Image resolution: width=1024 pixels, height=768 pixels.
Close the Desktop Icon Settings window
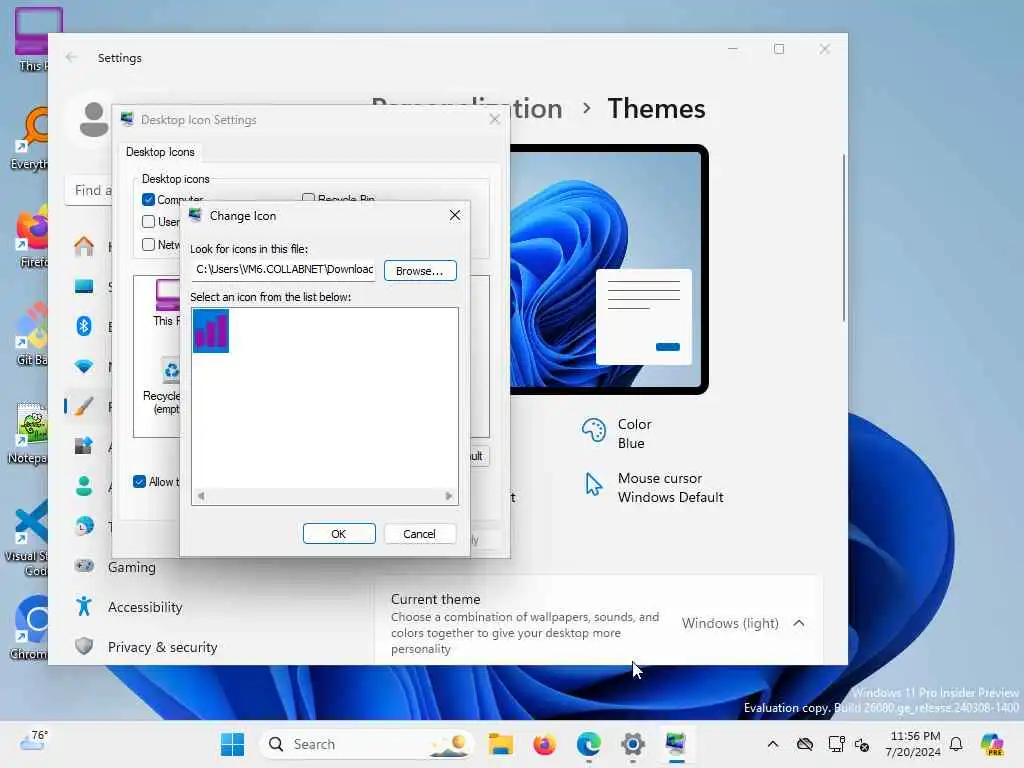tap(494, 119)
